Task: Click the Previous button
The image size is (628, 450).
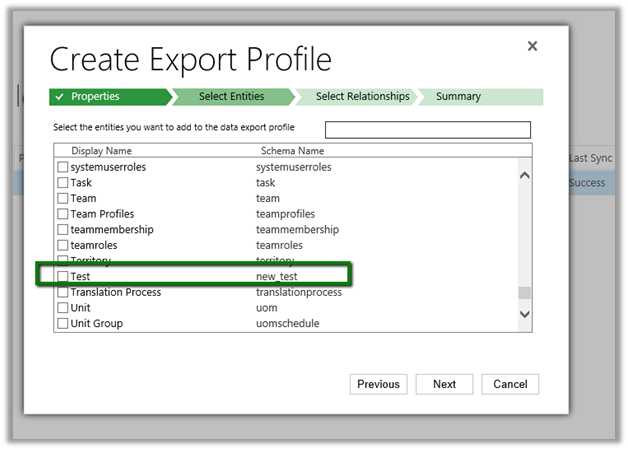Action: pos(378,384)
